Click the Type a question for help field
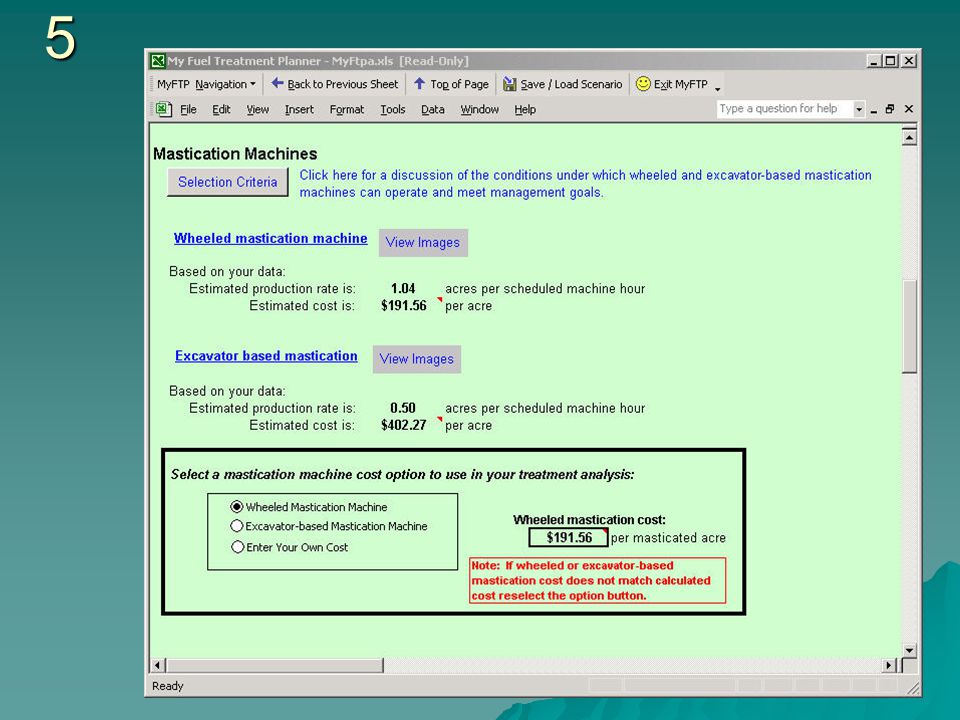 tap(785, 109)
